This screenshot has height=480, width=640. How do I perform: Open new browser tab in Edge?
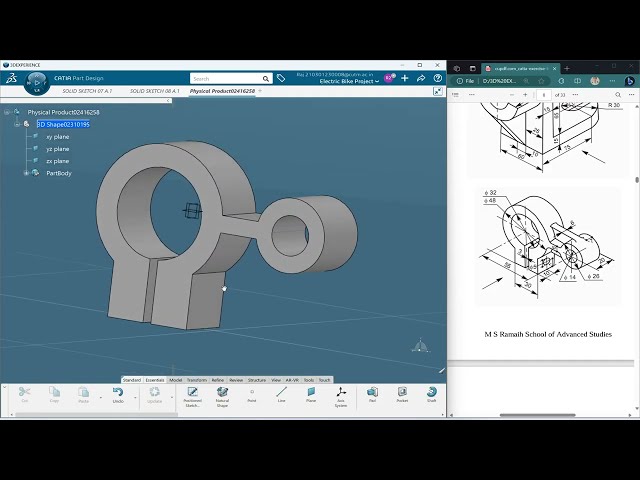pyautogui.click(x=567, y=69)
